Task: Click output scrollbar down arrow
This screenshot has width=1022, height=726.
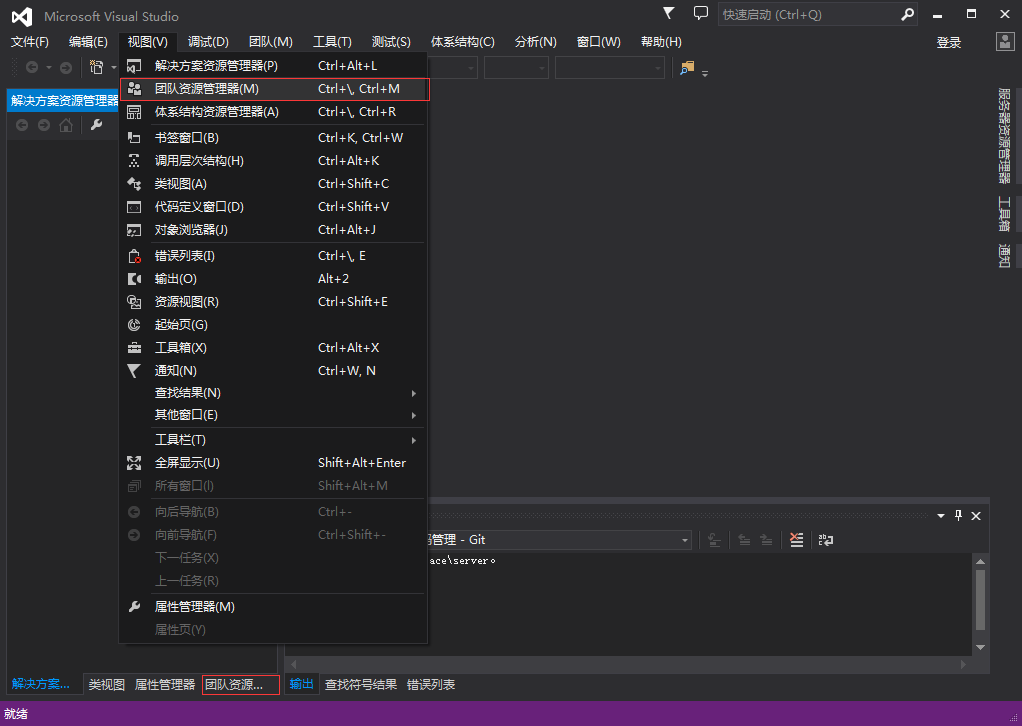Action: [x=980, y=648]
